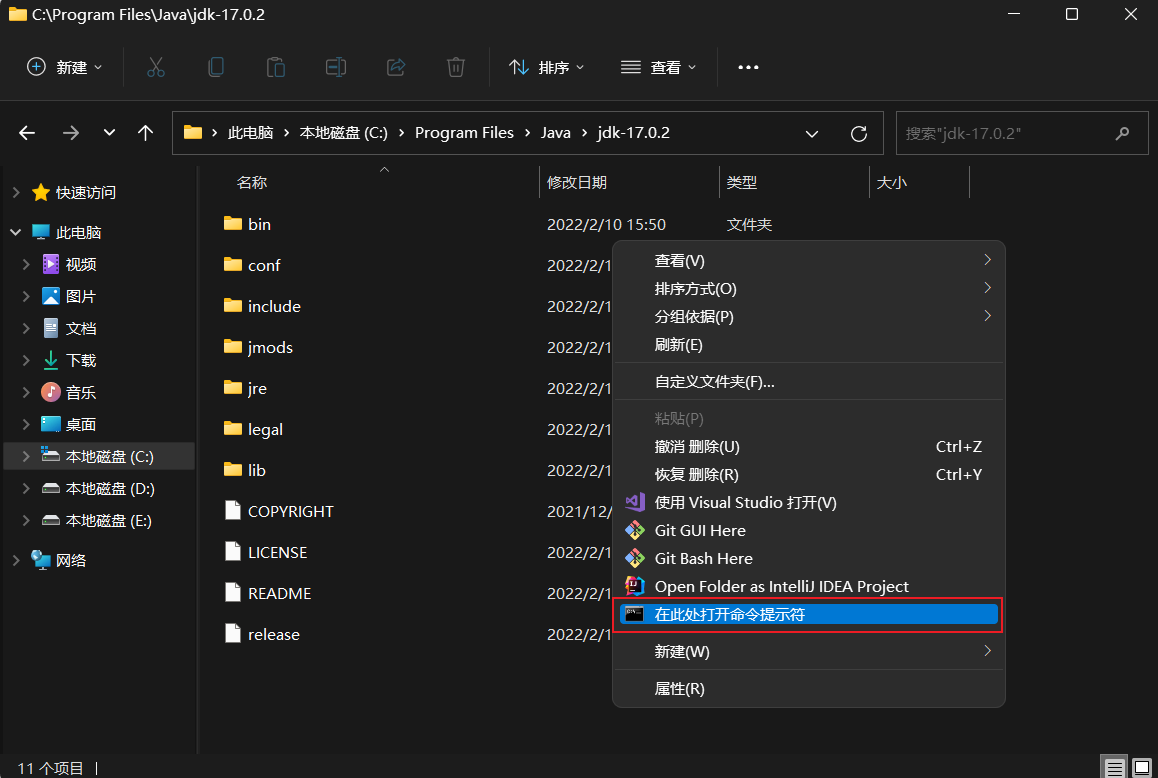Click the paste icon in the toolbar
The image size is (1158, 778).
275,67
